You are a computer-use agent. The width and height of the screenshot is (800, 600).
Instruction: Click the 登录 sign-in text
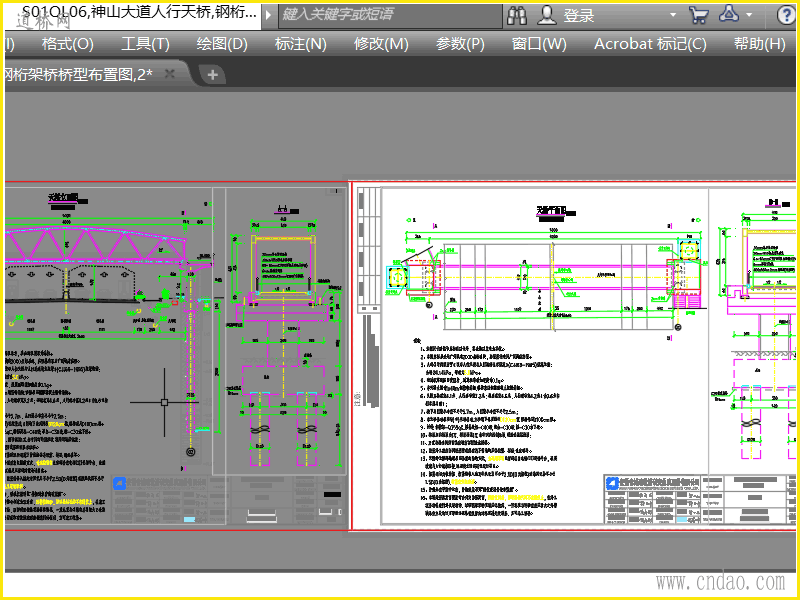pyautogui.click(x=579, y=15)
